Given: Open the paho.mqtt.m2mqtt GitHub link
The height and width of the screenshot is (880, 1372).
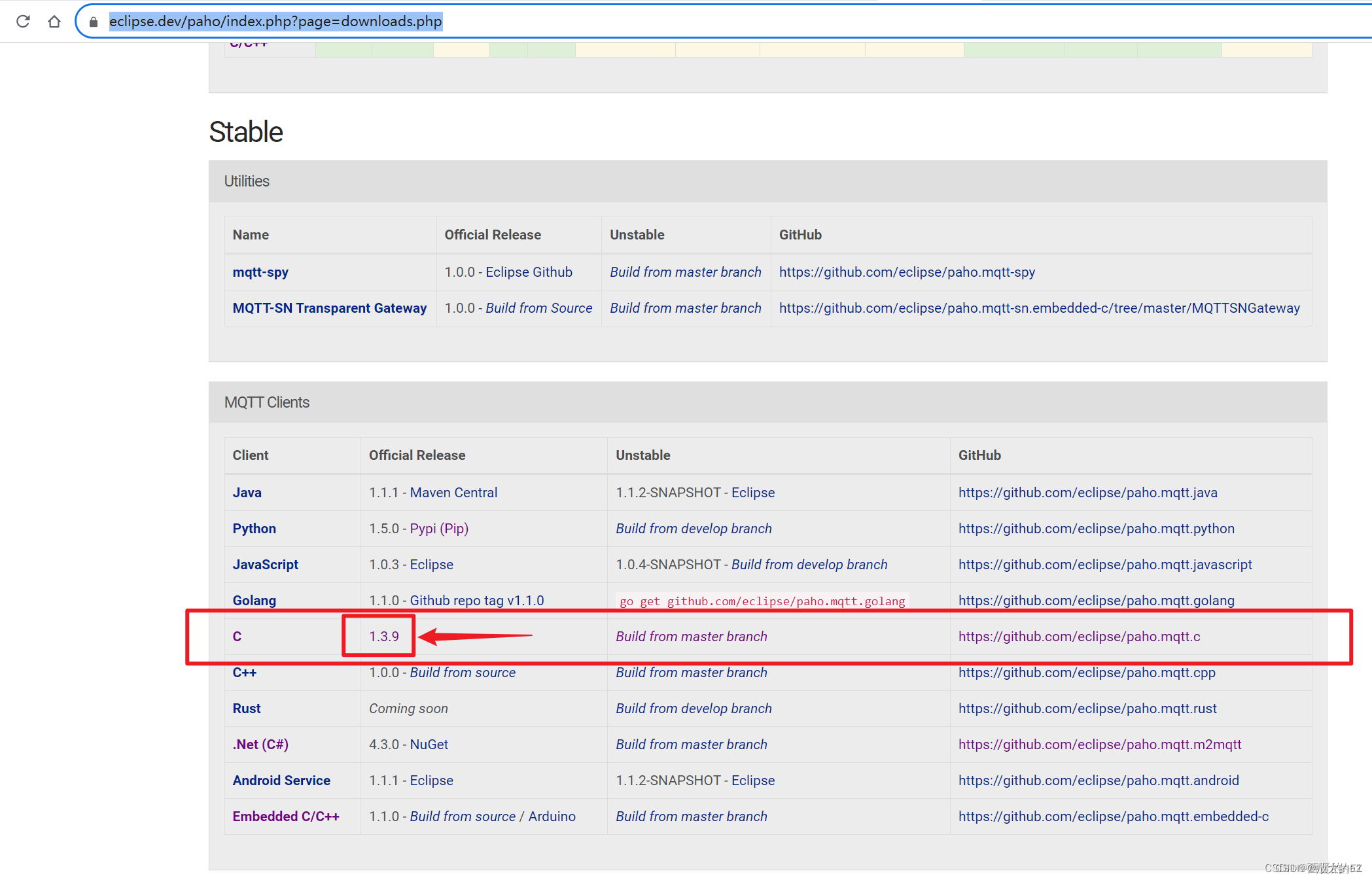Looking at the screenshot, I should (x=1100, y=744).
